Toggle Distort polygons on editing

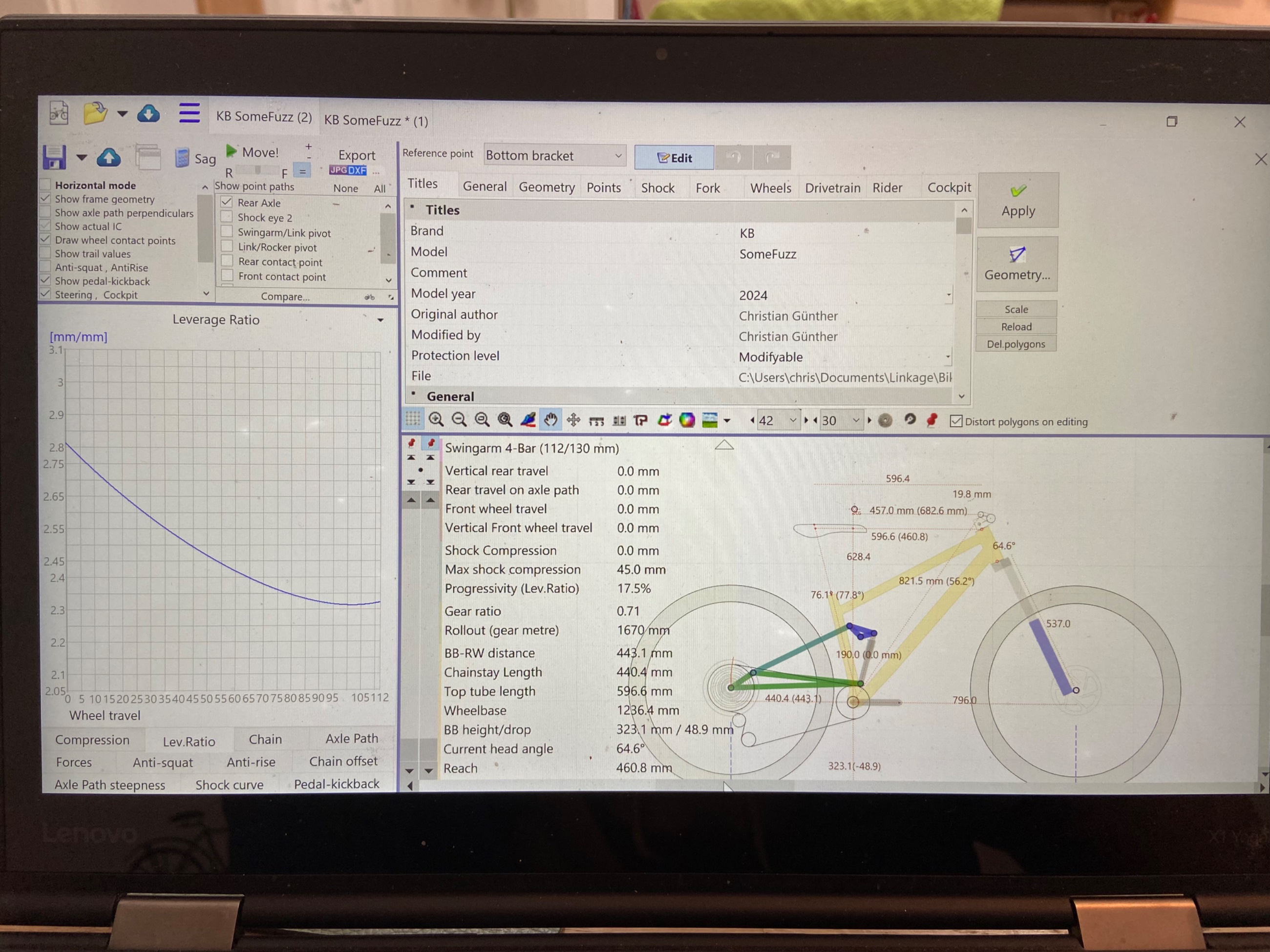956,421
